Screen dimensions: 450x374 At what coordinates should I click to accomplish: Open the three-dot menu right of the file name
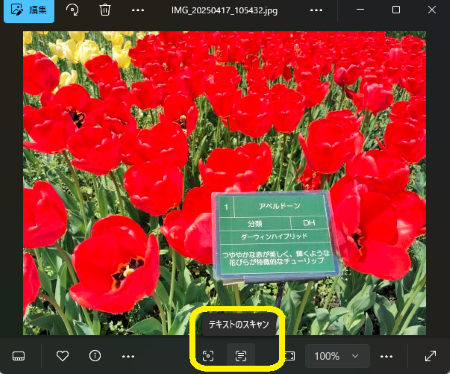click(316, 10)
